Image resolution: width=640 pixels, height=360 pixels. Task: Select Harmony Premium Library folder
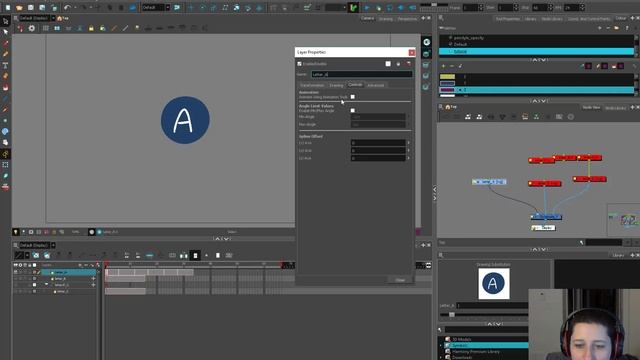[475, 351]
